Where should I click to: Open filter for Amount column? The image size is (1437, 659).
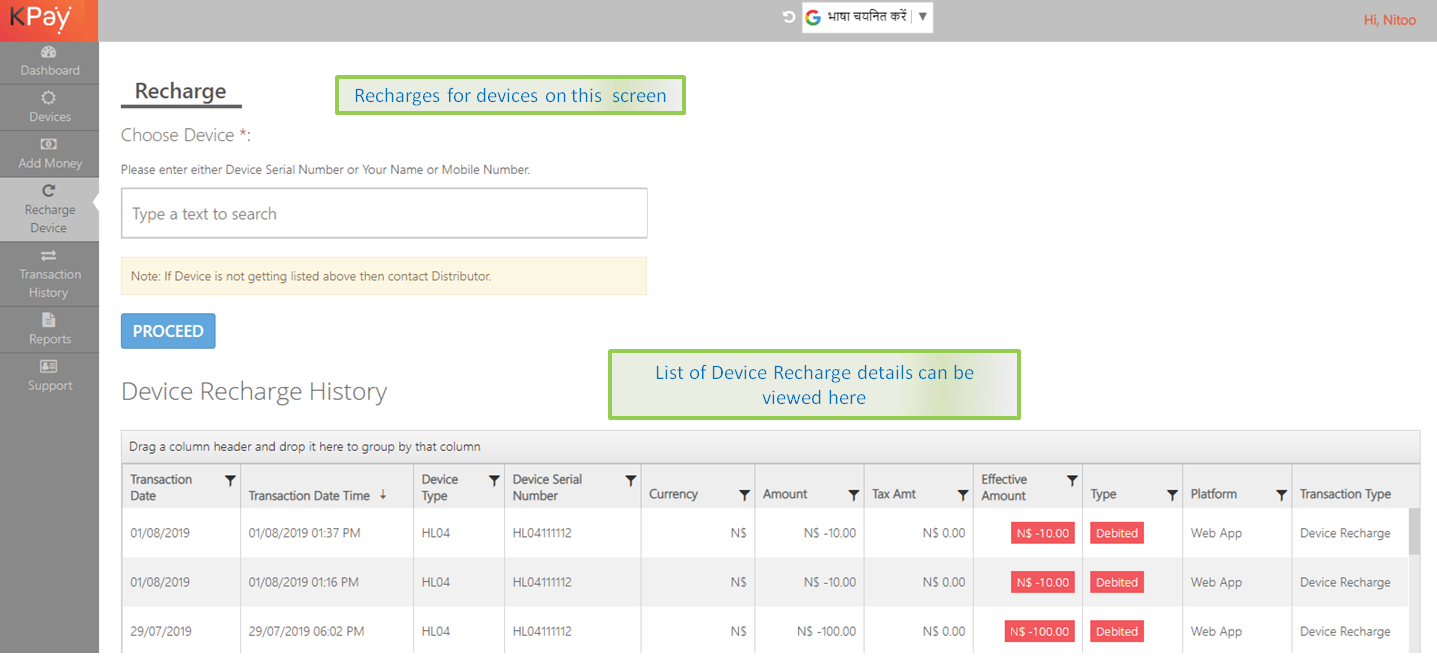853,495
